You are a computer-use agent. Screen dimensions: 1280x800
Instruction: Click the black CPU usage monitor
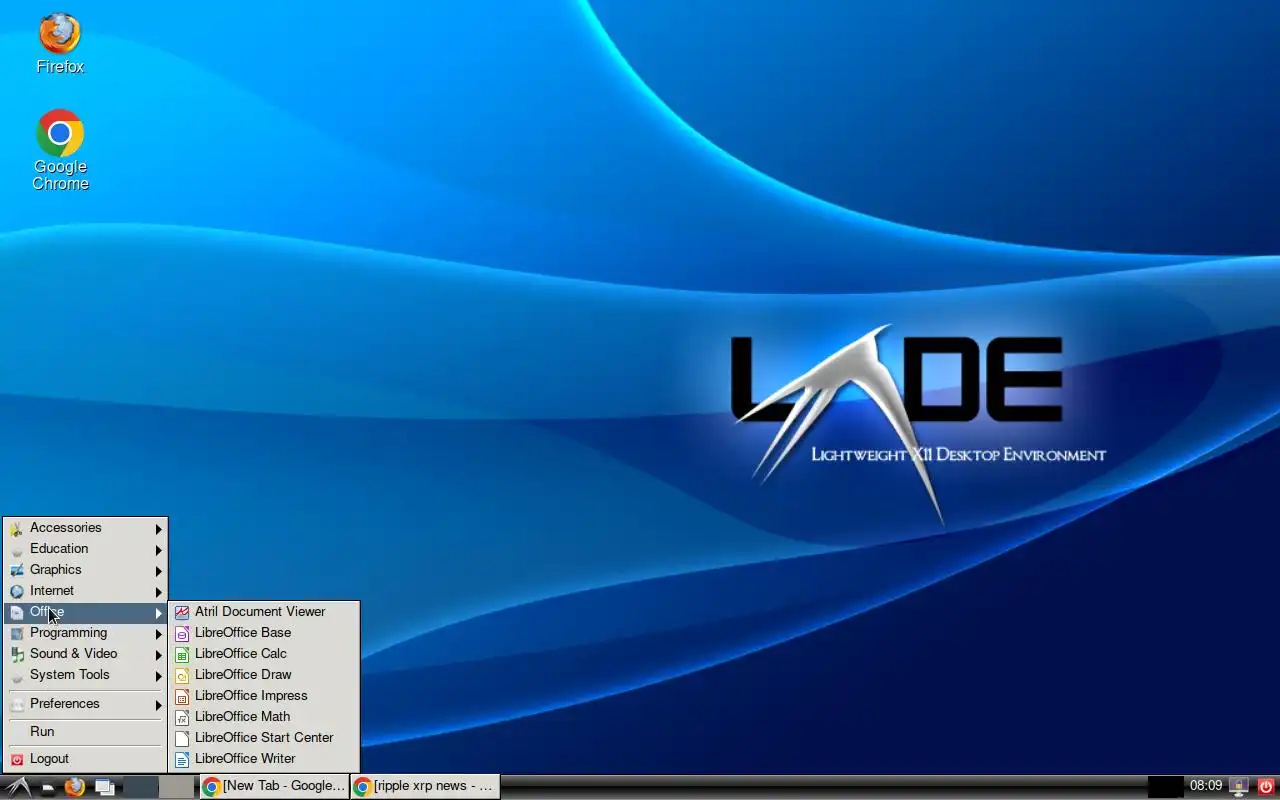(x=1166, y=787)
